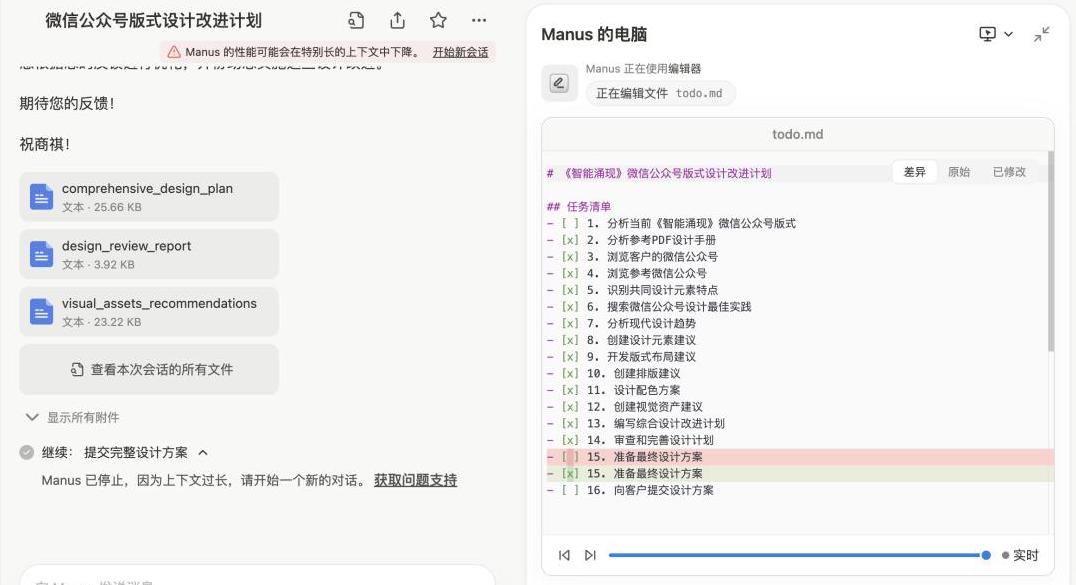
Task: Click checkbox of task 3 浏览客户的微信公众号
Action: coord(570,256)
